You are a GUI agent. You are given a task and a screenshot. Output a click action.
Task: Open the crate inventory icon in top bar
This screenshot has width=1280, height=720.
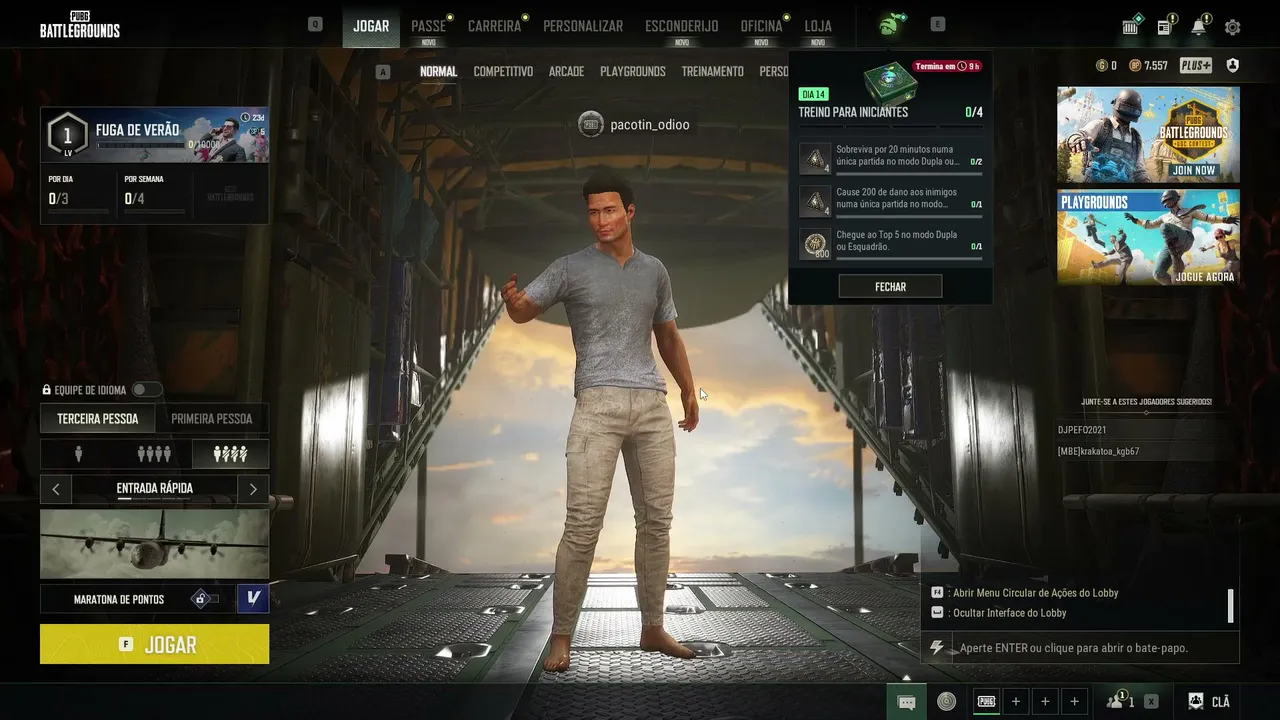(x=1131, y=27)
